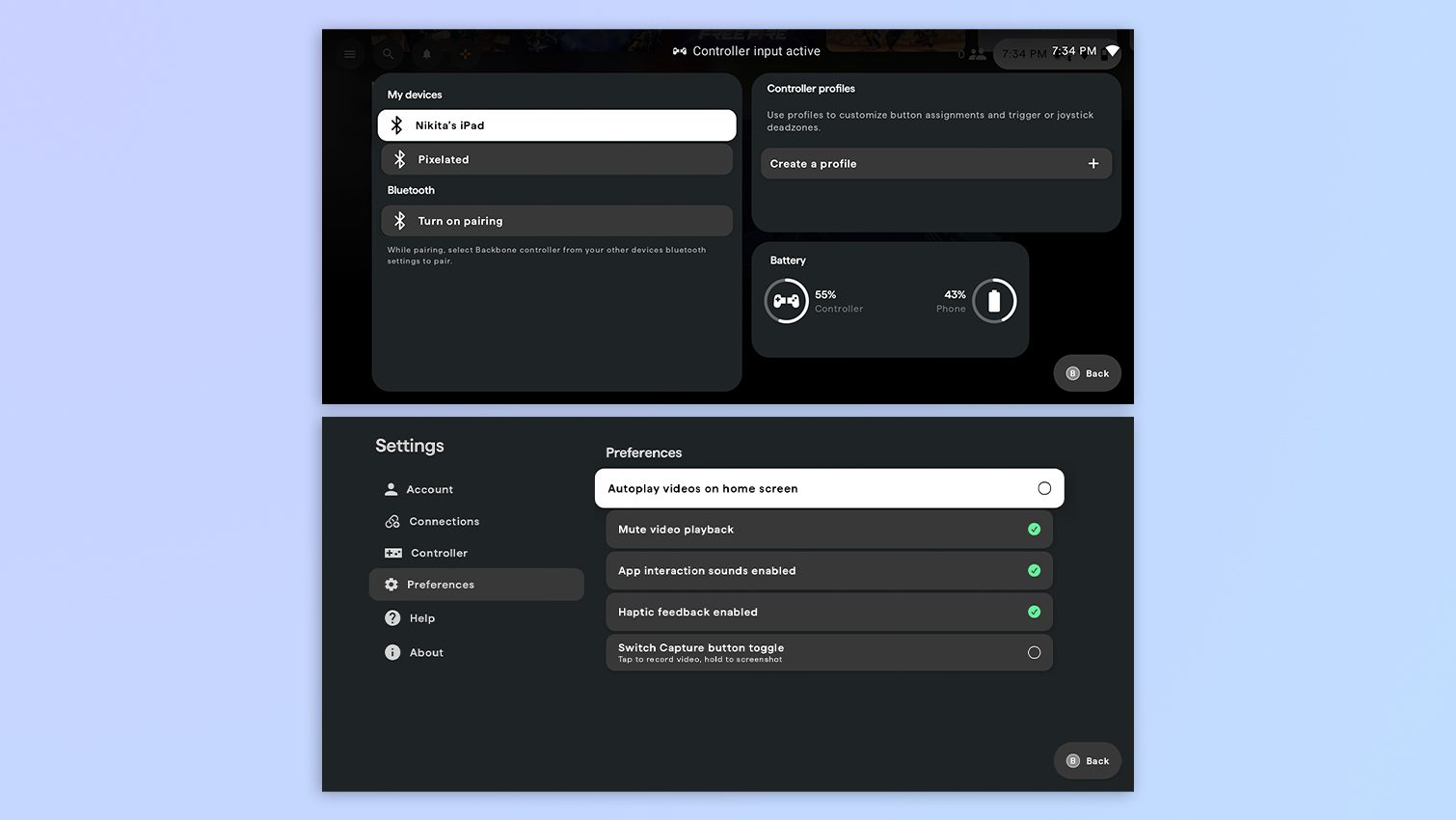Click the Controller gamepad icon in sidebar
The image size is (1456, 820).
point(391,553)
